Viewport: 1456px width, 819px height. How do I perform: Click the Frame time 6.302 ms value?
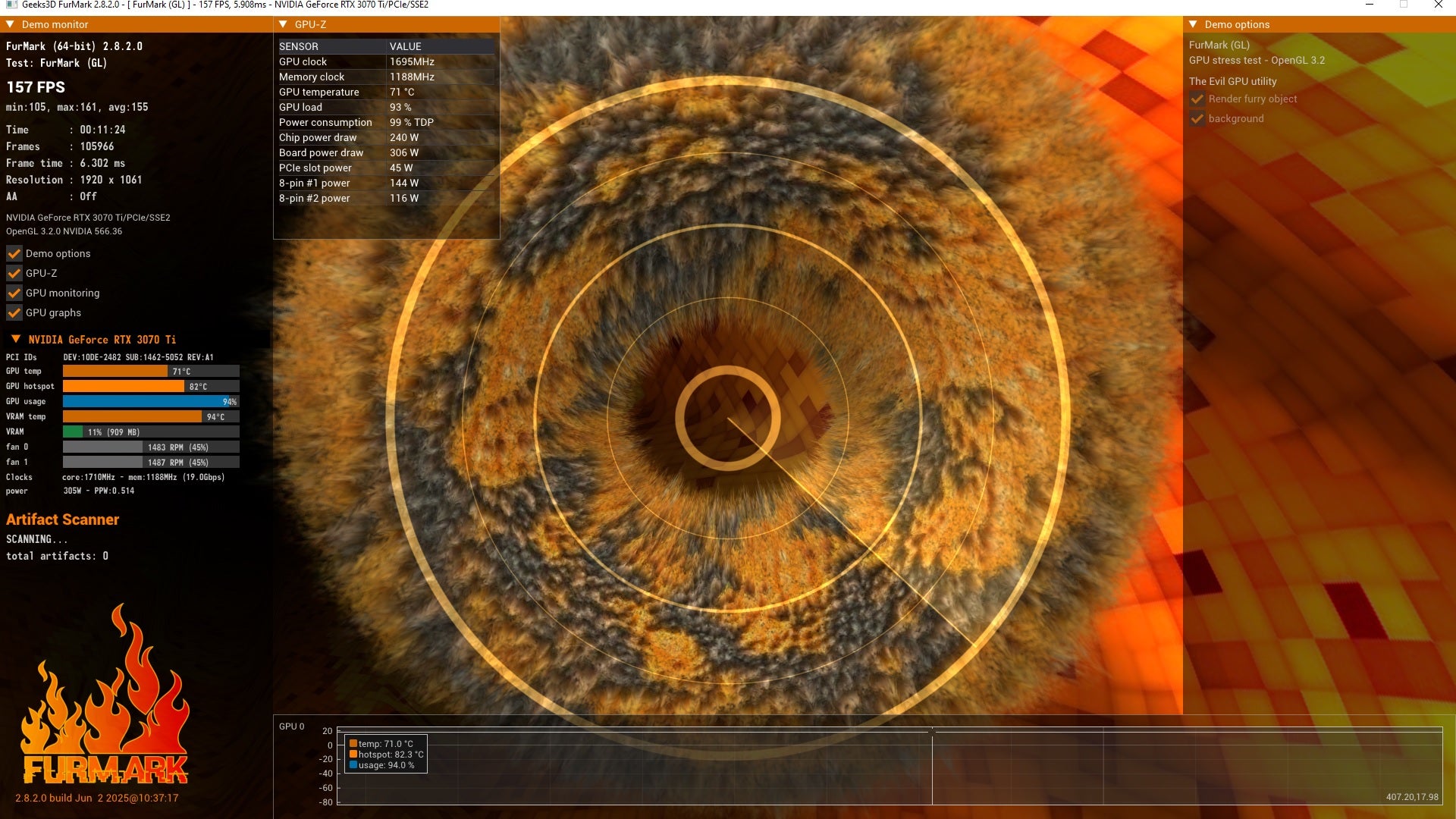[102, 163]
